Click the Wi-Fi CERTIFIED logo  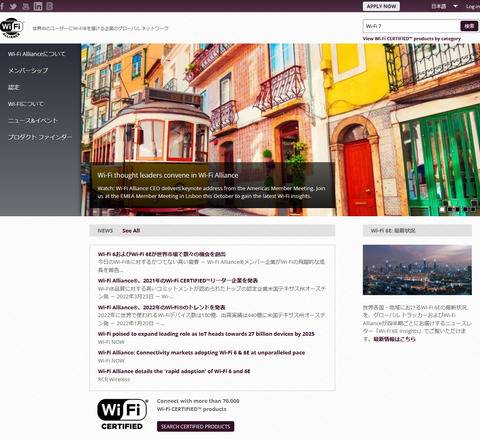coord(122,414)
